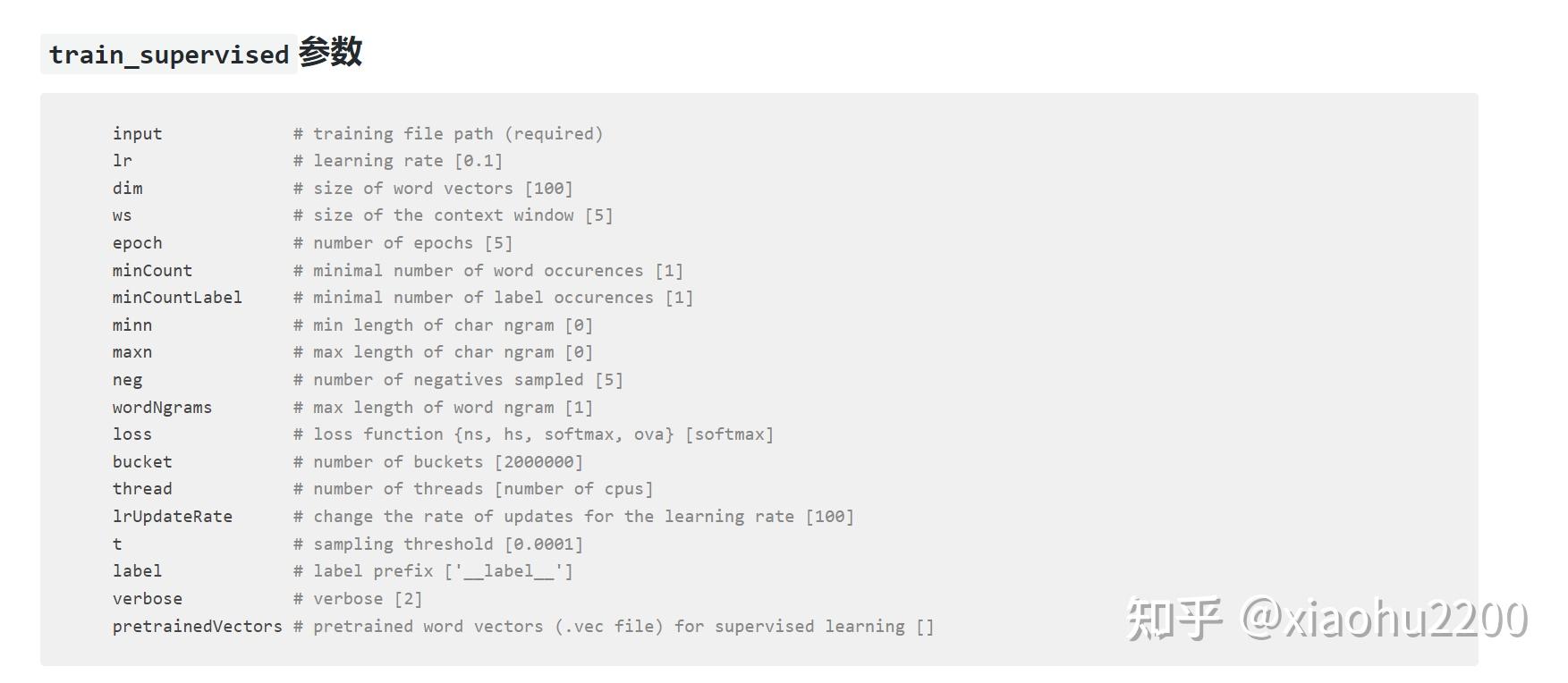Click the dim parameter name
The width and height of the screenshot is (1568, 683).
tap(127, 189)
